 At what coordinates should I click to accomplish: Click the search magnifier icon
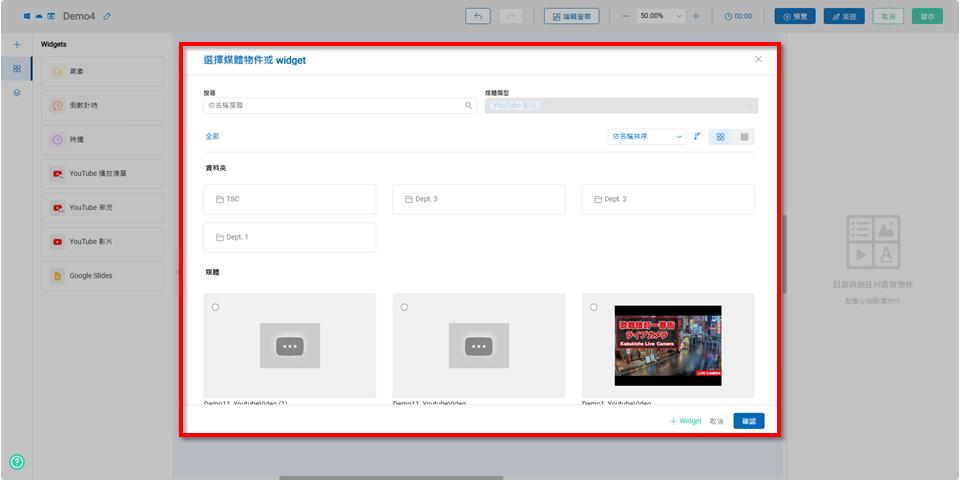pyautogui.click(x=468, y=105)
